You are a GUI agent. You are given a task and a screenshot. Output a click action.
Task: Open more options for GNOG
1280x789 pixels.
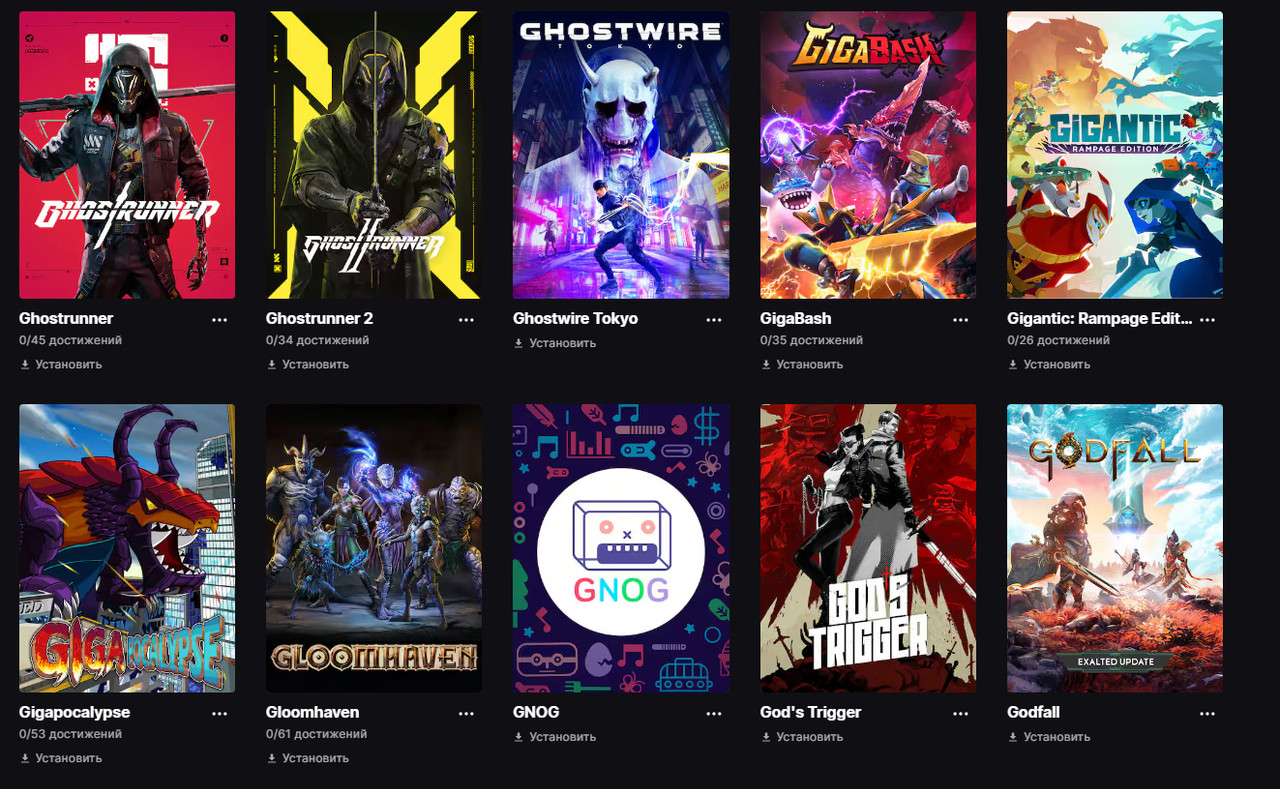714,714
